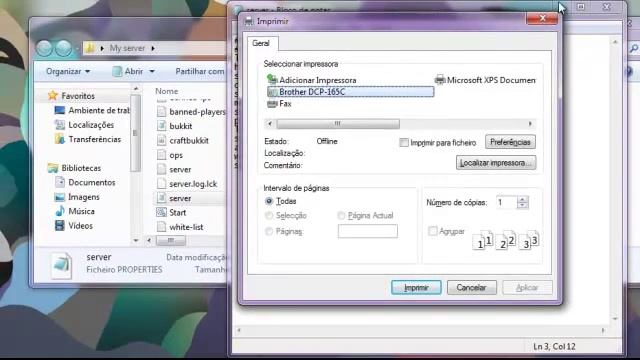Select the Selecção radio button
The image size is (640, 360).
pos(269,215)
